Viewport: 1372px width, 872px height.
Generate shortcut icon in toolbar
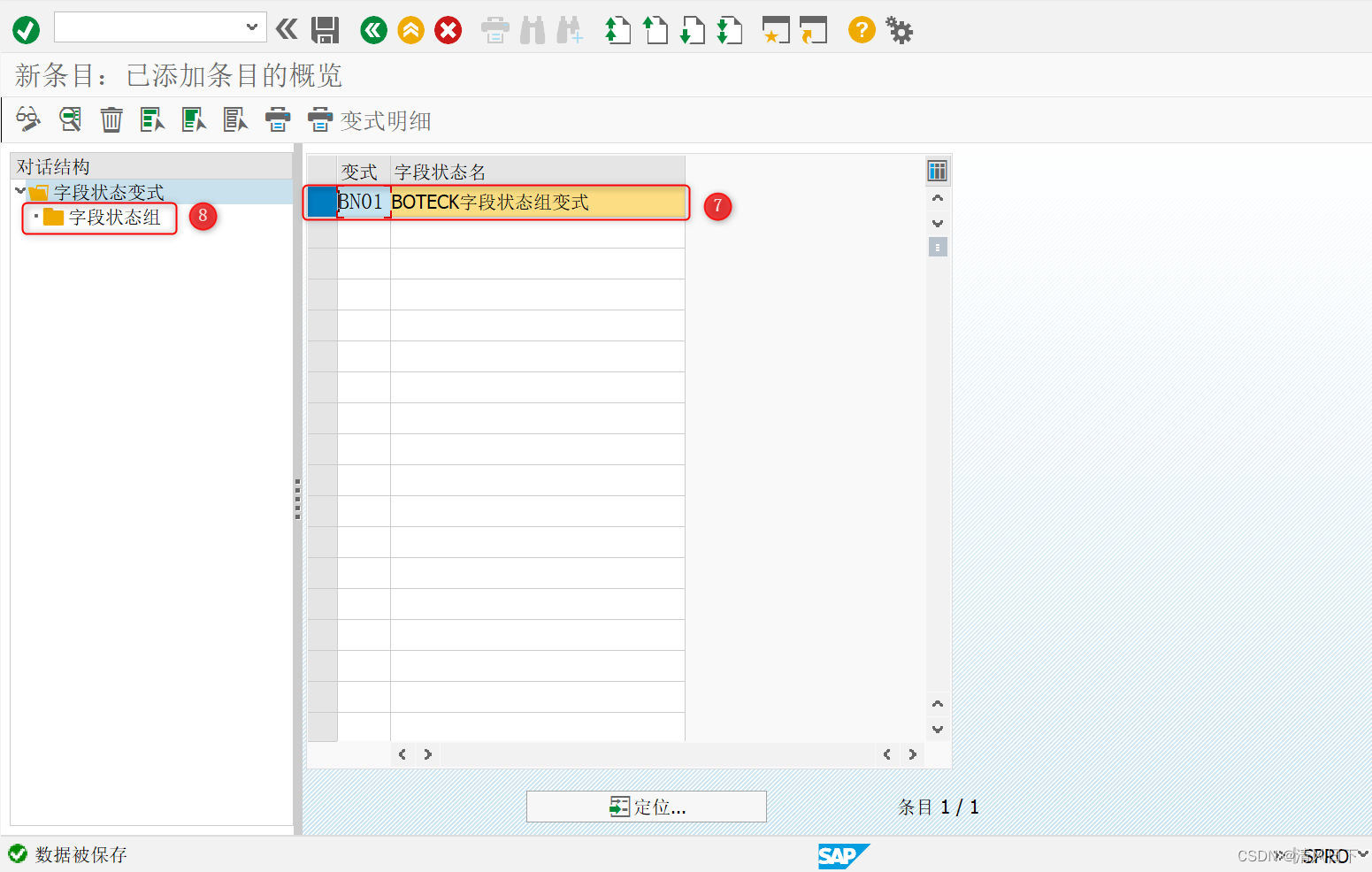(813, 31)
